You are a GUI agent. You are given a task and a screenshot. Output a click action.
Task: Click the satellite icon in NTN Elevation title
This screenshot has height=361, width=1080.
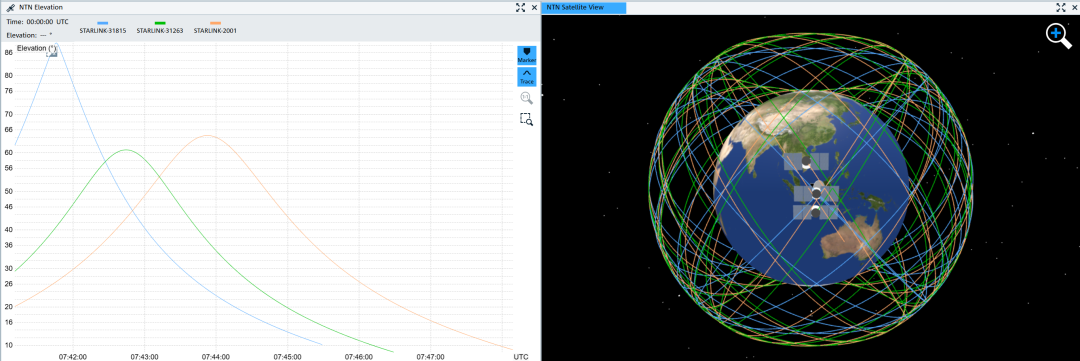click(x=10, y=8)
